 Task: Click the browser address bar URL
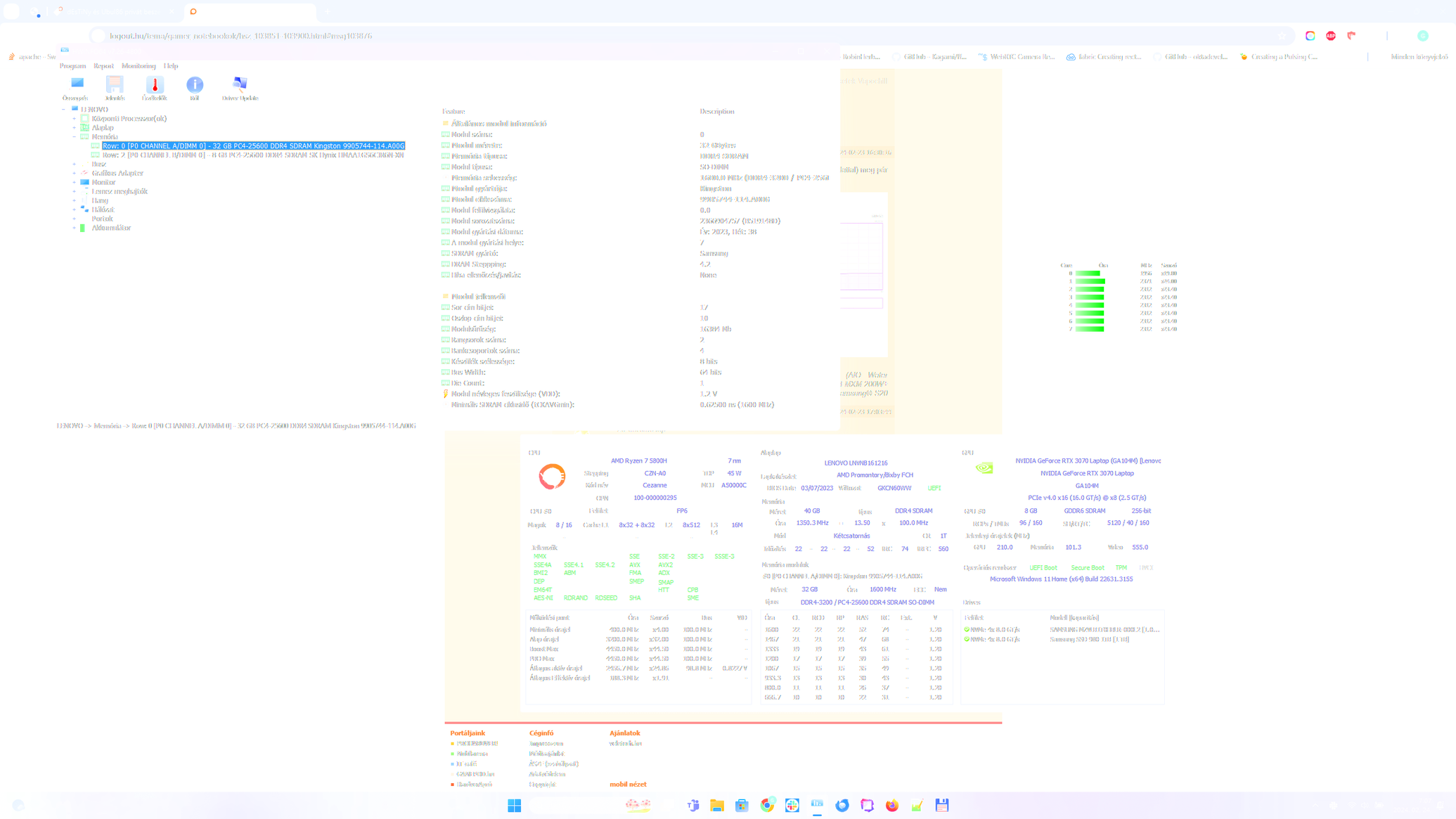[241, 36]
